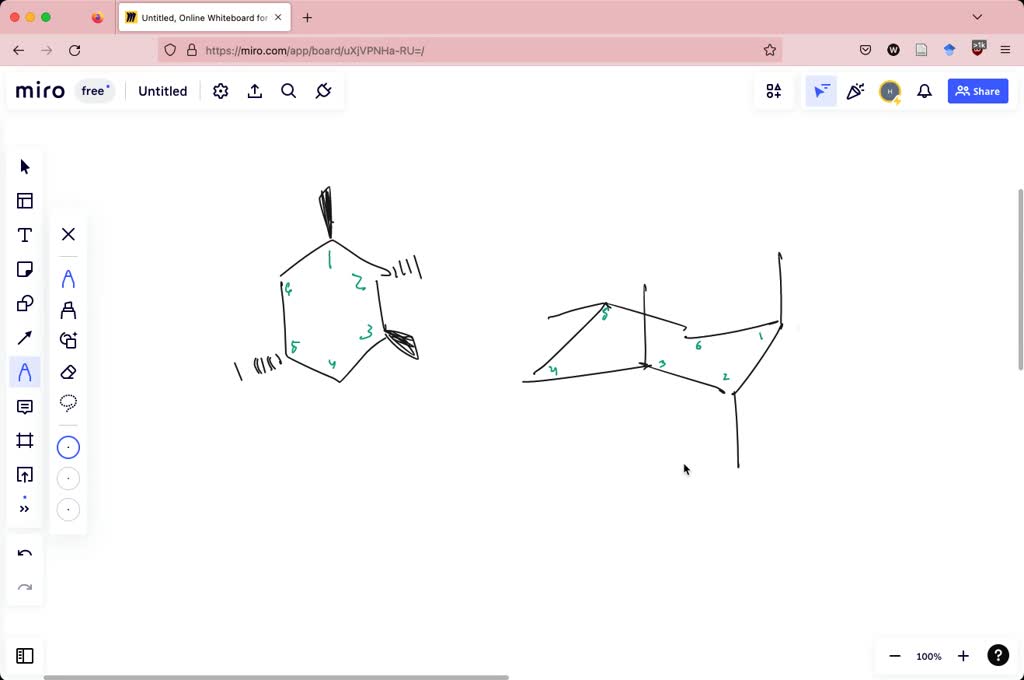Open the zoom percentage options
The height and width of the screenshot is (680, 1024).
[x=928, y=656]
